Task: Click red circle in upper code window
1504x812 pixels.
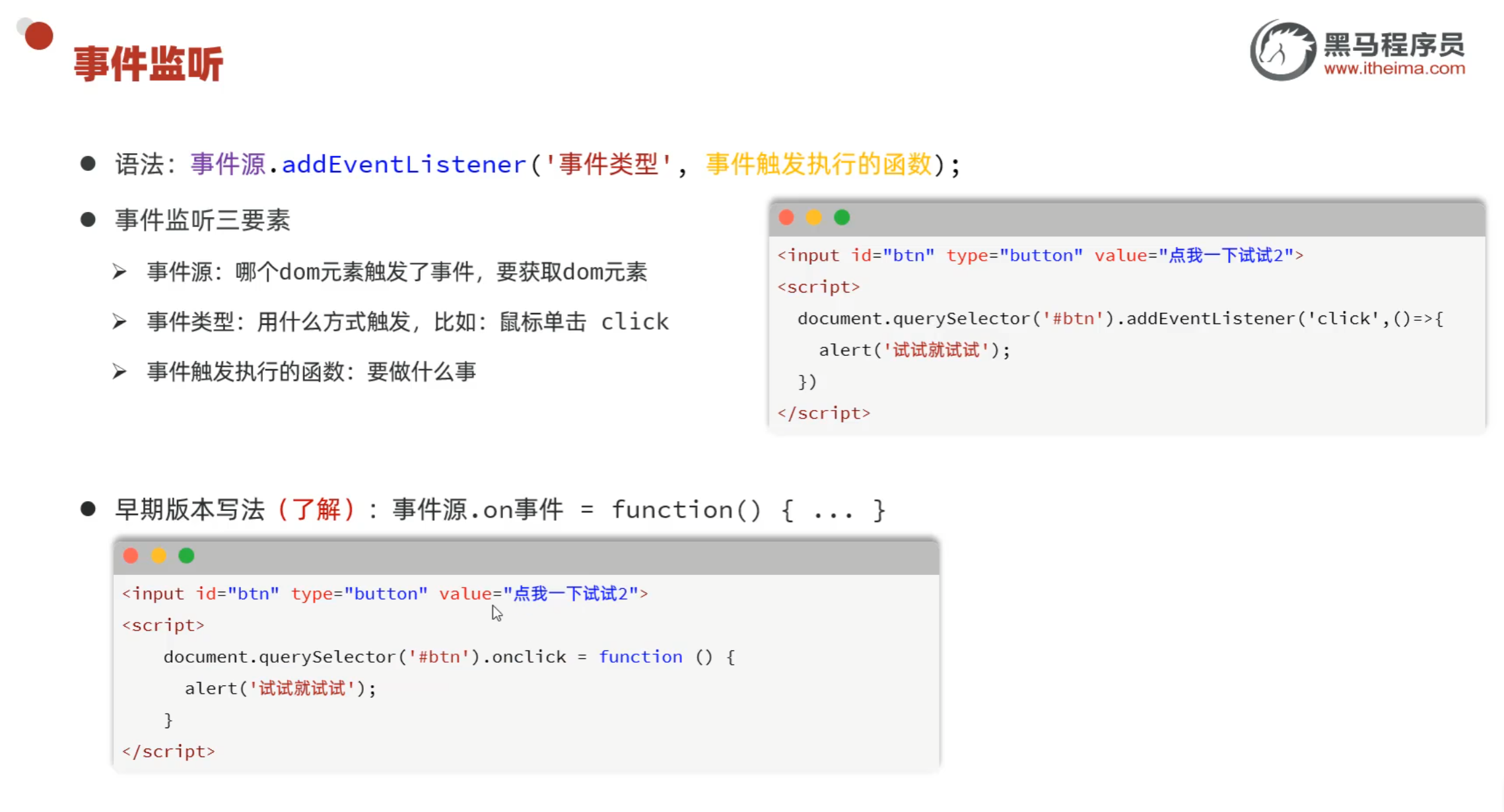Action: (786, 217)
